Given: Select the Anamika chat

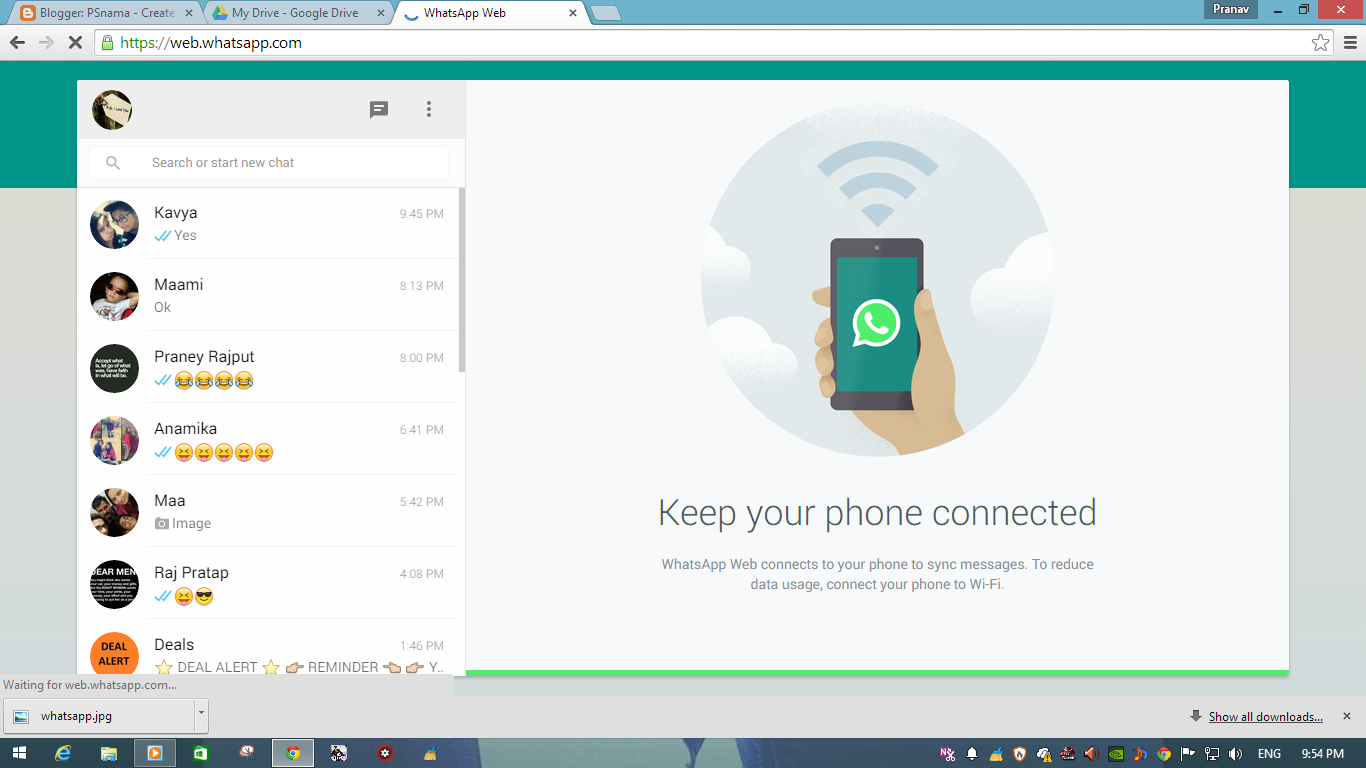Looking at the screenshot, I should [268, 439].
